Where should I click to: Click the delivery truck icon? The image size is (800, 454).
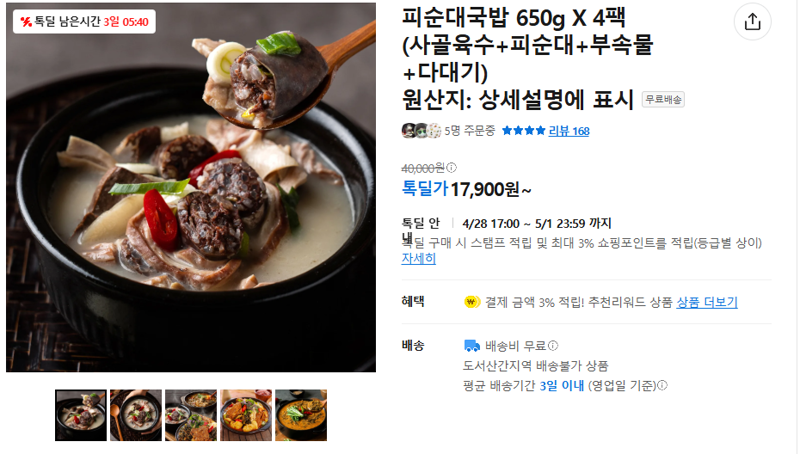[471, 346]
